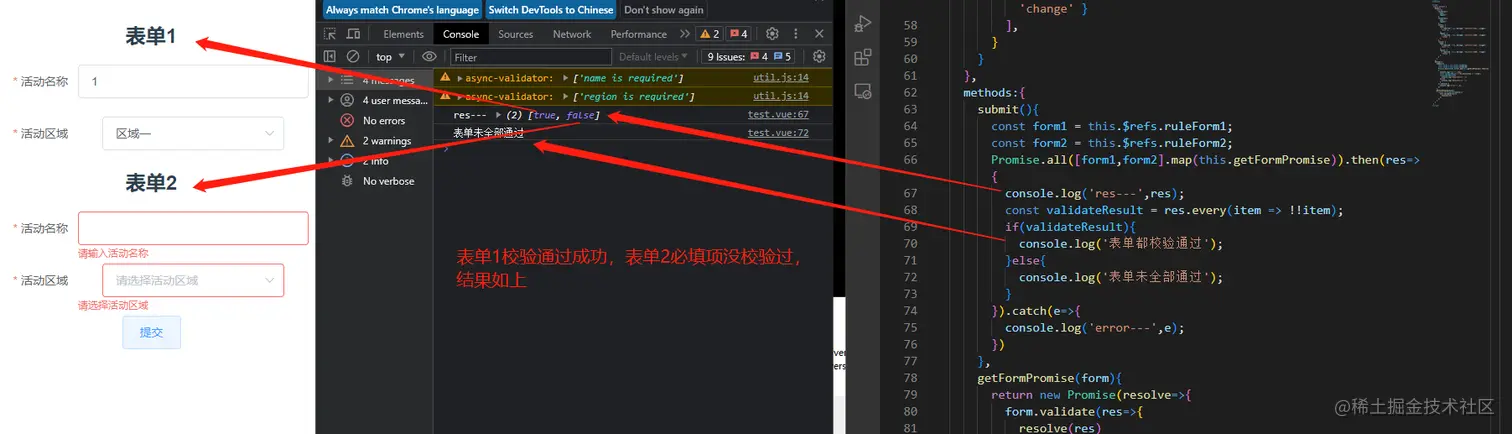Open the 'Default levels' dropdown
This screenshot has height=434, width=1512.
(x=654, y=57)
